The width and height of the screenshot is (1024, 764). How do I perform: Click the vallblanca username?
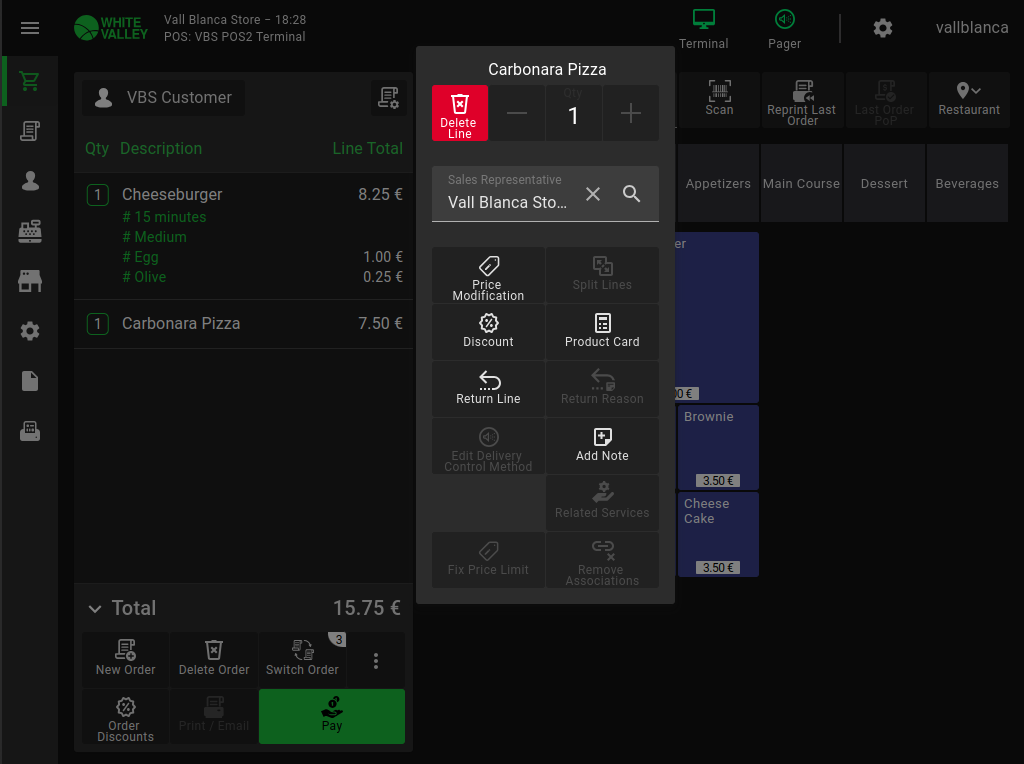point(972,27)
